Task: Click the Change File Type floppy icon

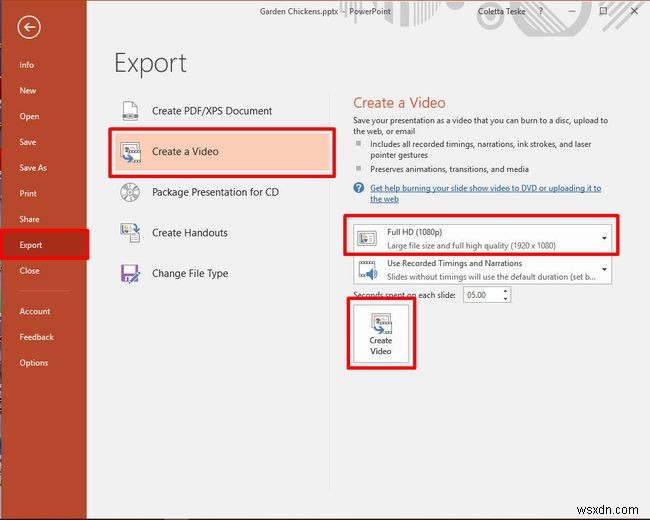Action: click(130, 274)
